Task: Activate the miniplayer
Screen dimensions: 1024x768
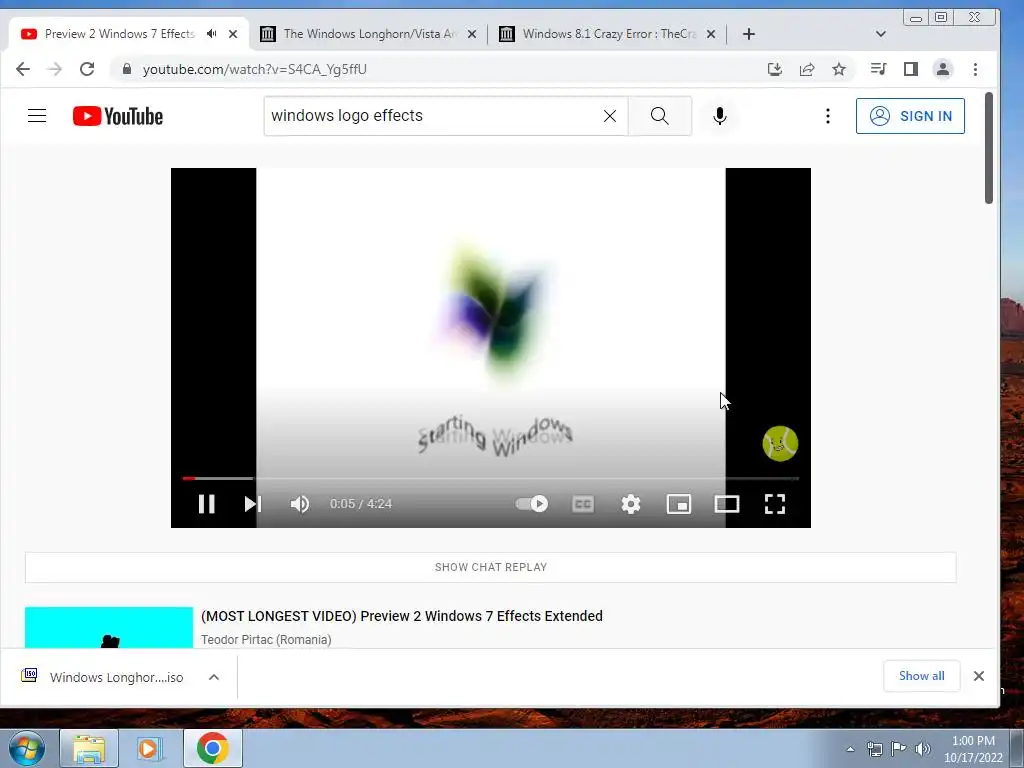Action: click(679, 504)
